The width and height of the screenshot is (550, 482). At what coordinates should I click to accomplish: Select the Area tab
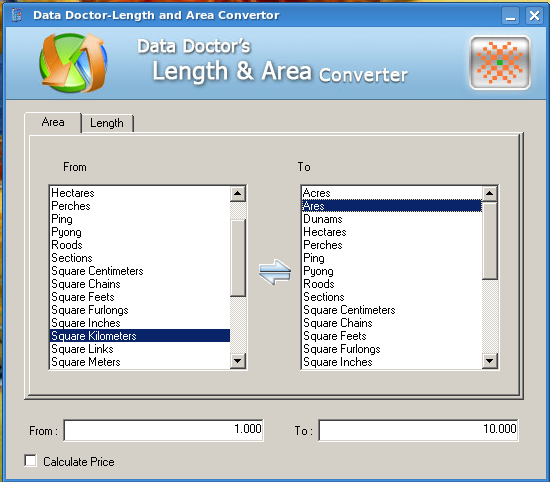53,122
